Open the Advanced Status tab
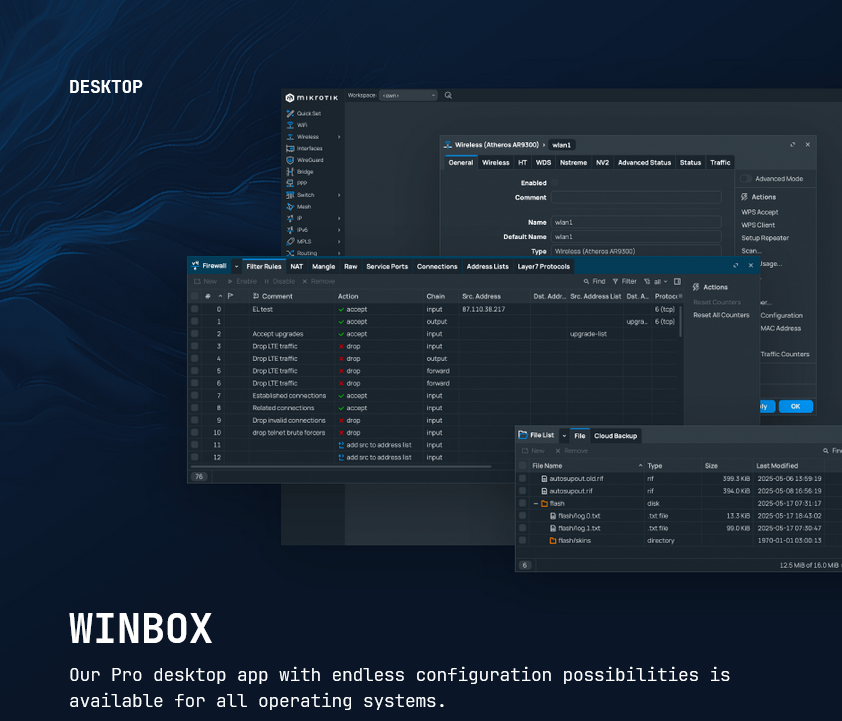 (x=644, y=163)
